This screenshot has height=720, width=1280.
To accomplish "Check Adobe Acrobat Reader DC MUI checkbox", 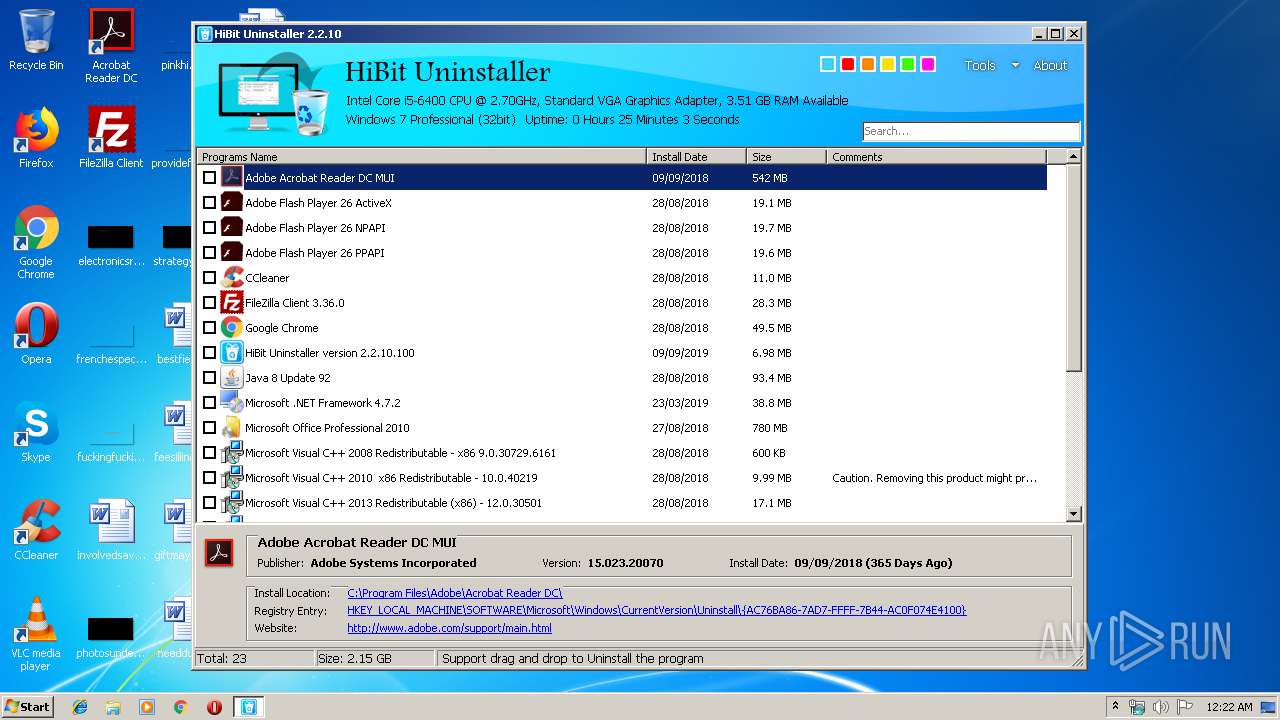I will 209,177.
